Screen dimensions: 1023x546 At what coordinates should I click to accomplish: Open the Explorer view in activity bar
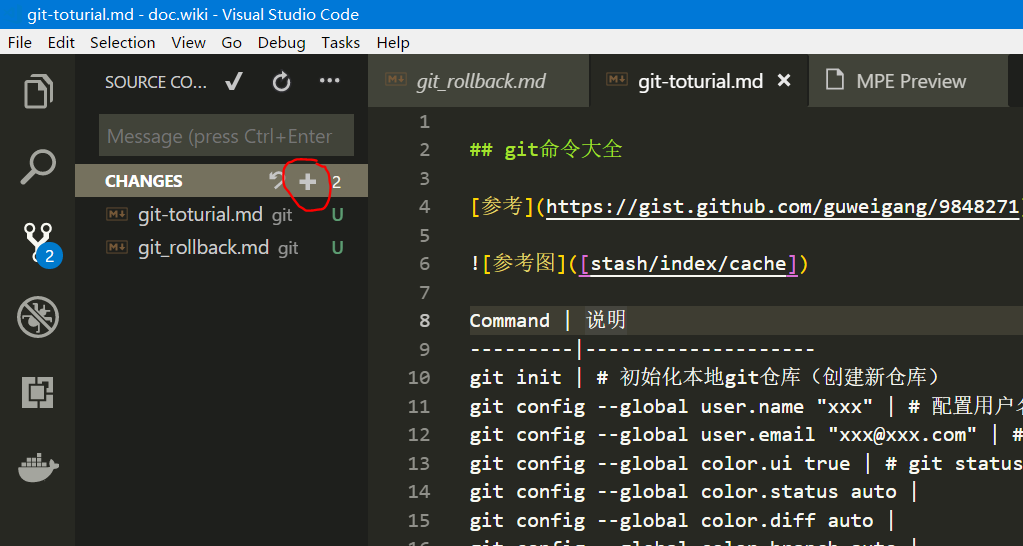(x=38, y=91)
